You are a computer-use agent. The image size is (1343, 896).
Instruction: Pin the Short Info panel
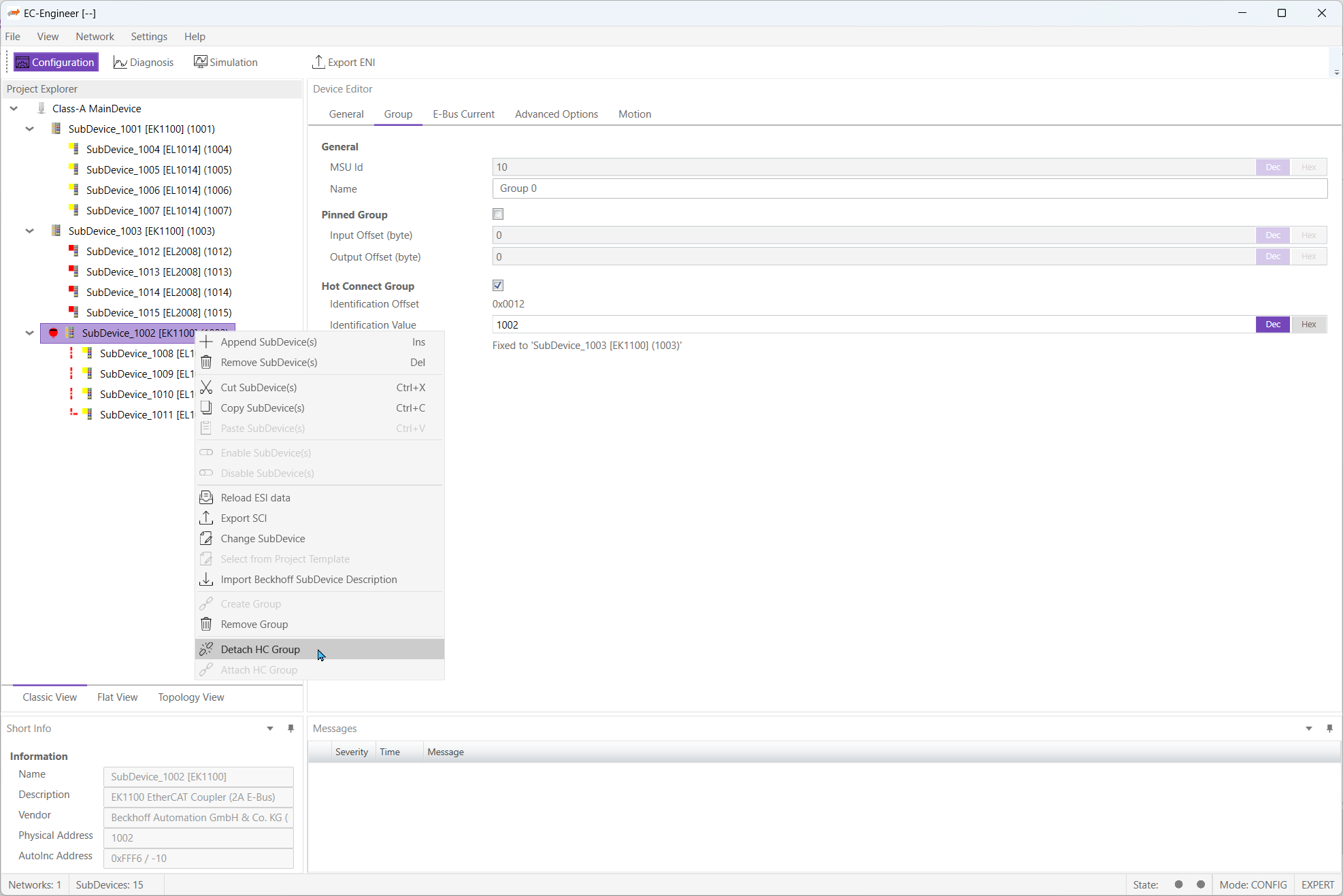point(291,728)
